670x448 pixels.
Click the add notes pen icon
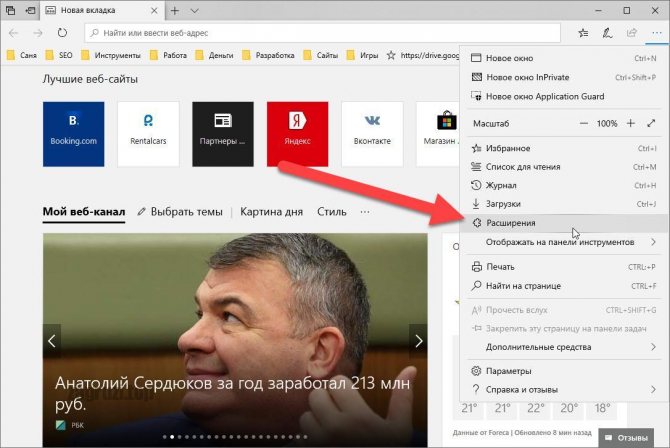click(x=607, y=33)
